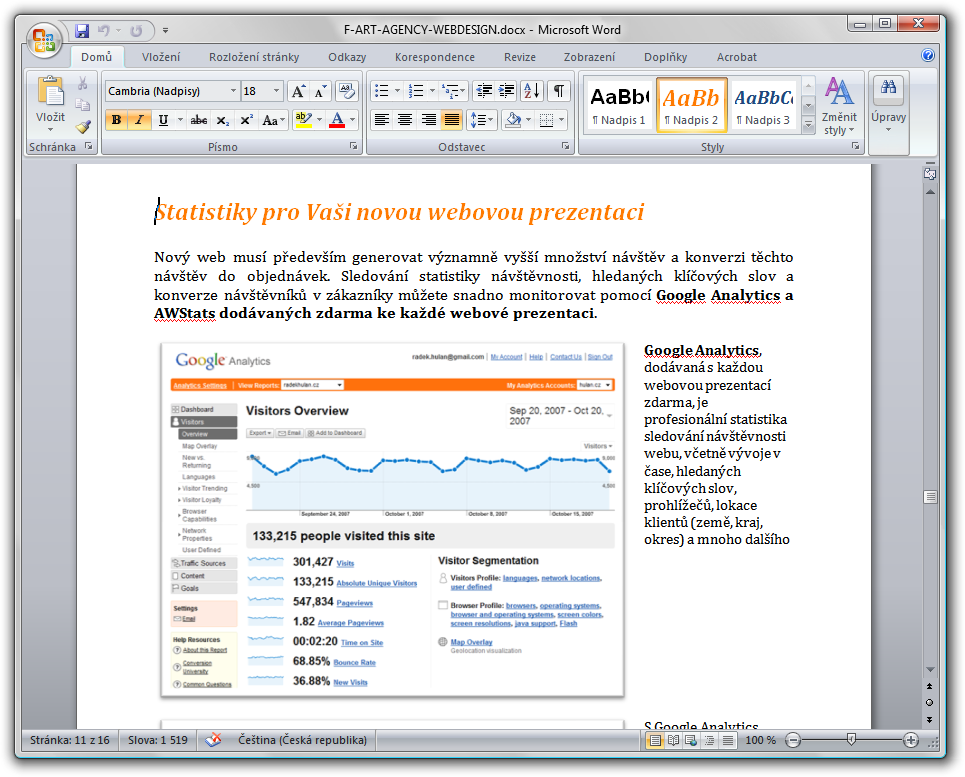Screen dimensions: 965x777
Task: Switch to Web Layout view
Action: [691, 740]
